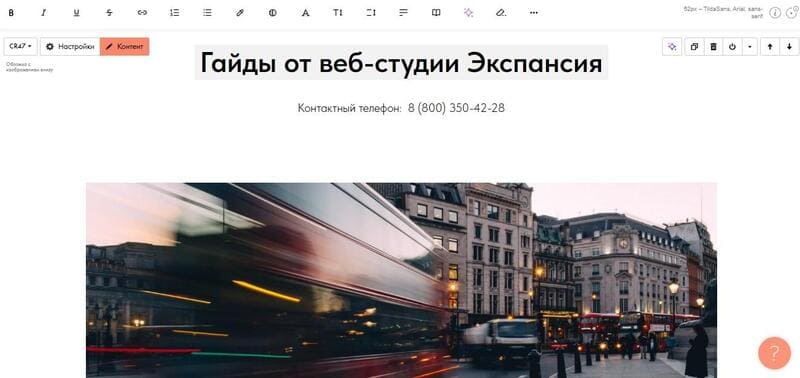Open the text color brush tool
This screenshot has width=800, height=378.
point(240,13)
